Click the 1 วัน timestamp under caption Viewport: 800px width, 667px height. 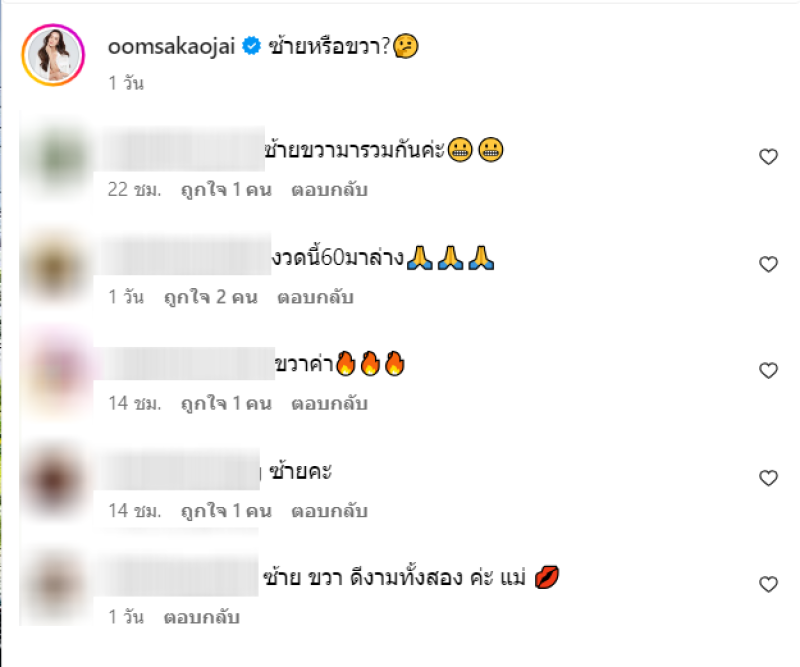point(126,83)
